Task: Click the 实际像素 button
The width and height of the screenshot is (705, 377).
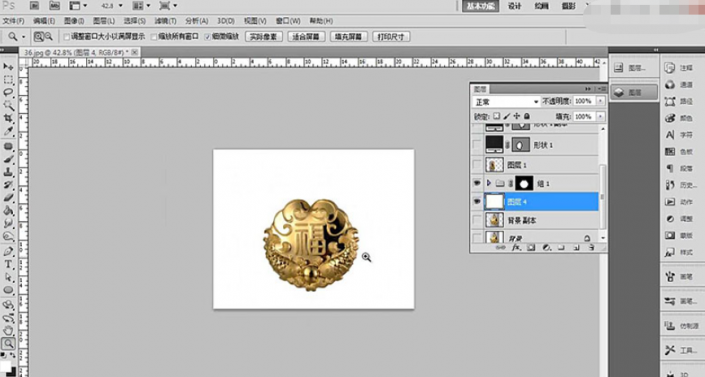Action: [263, 37]
